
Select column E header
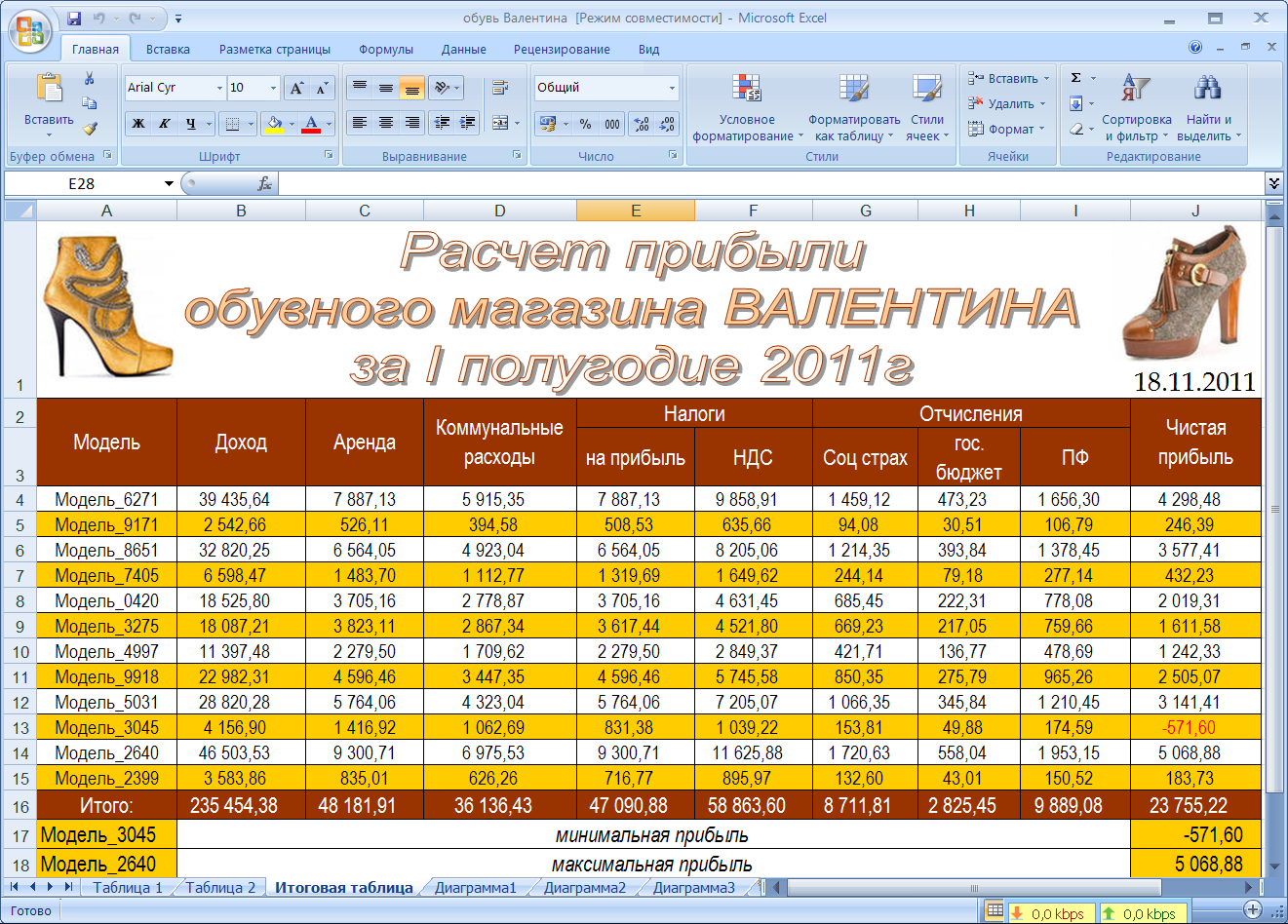[x=636, y=211]
